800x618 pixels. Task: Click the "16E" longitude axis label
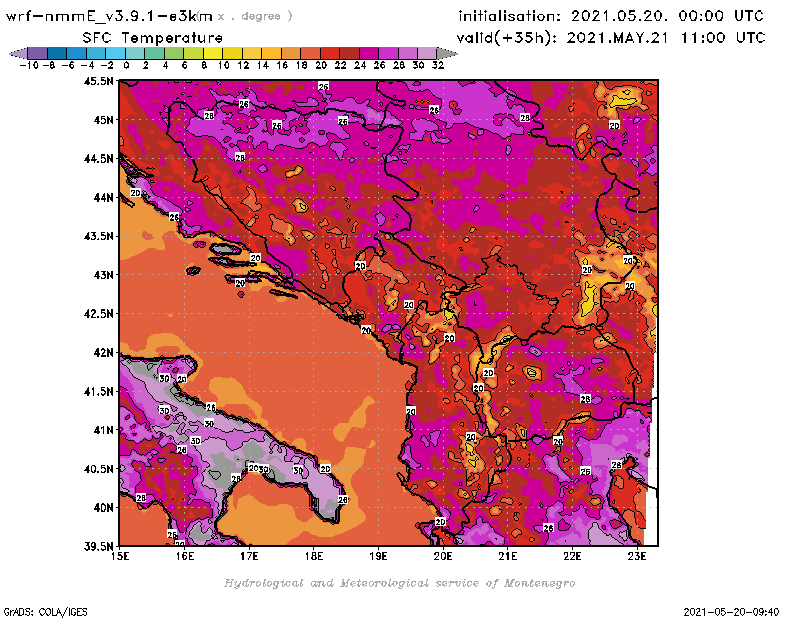pos(185,556)
